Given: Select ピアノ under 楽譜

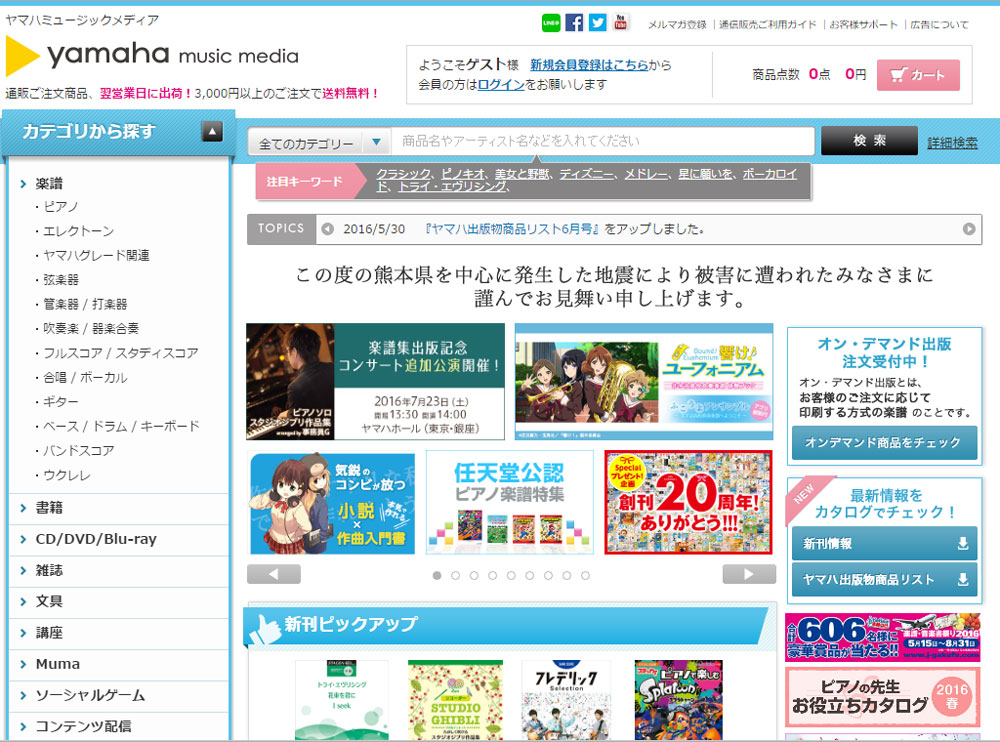Looking at the screenshot, I should tap(60, 207).
